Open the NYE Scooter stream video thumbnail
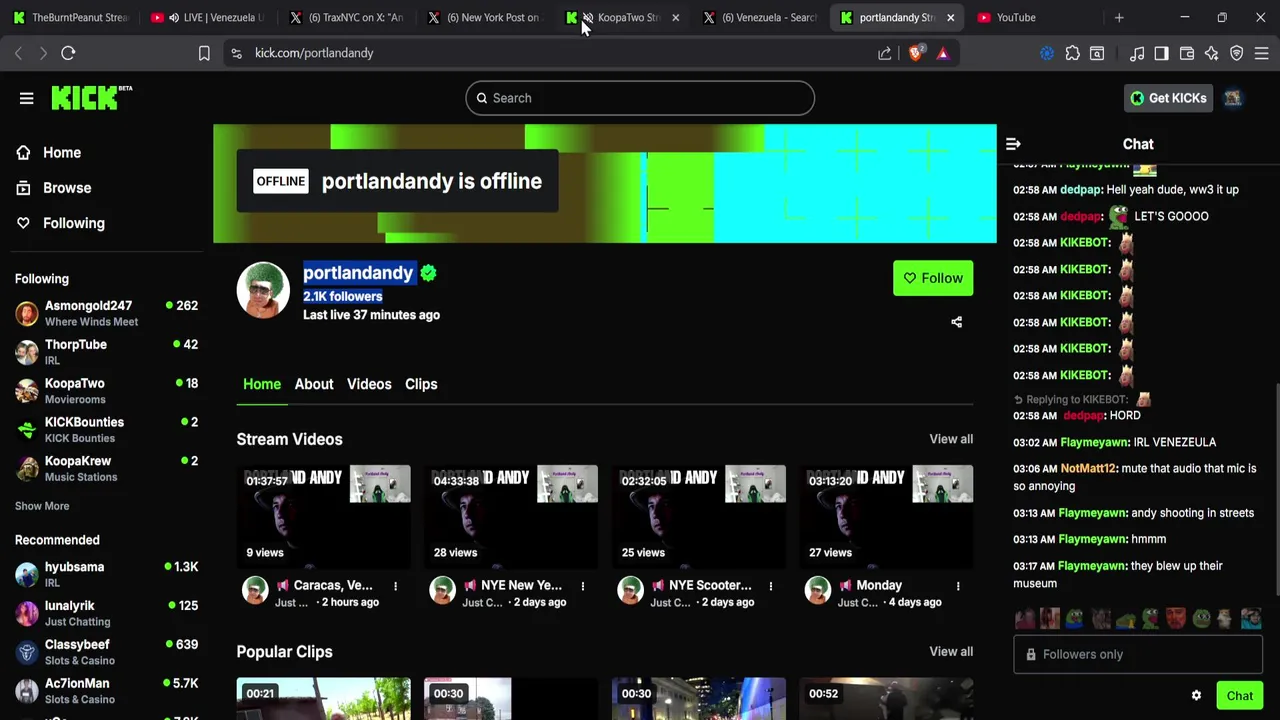Viewport: 1280px width, 720px height. click(698, 516)
